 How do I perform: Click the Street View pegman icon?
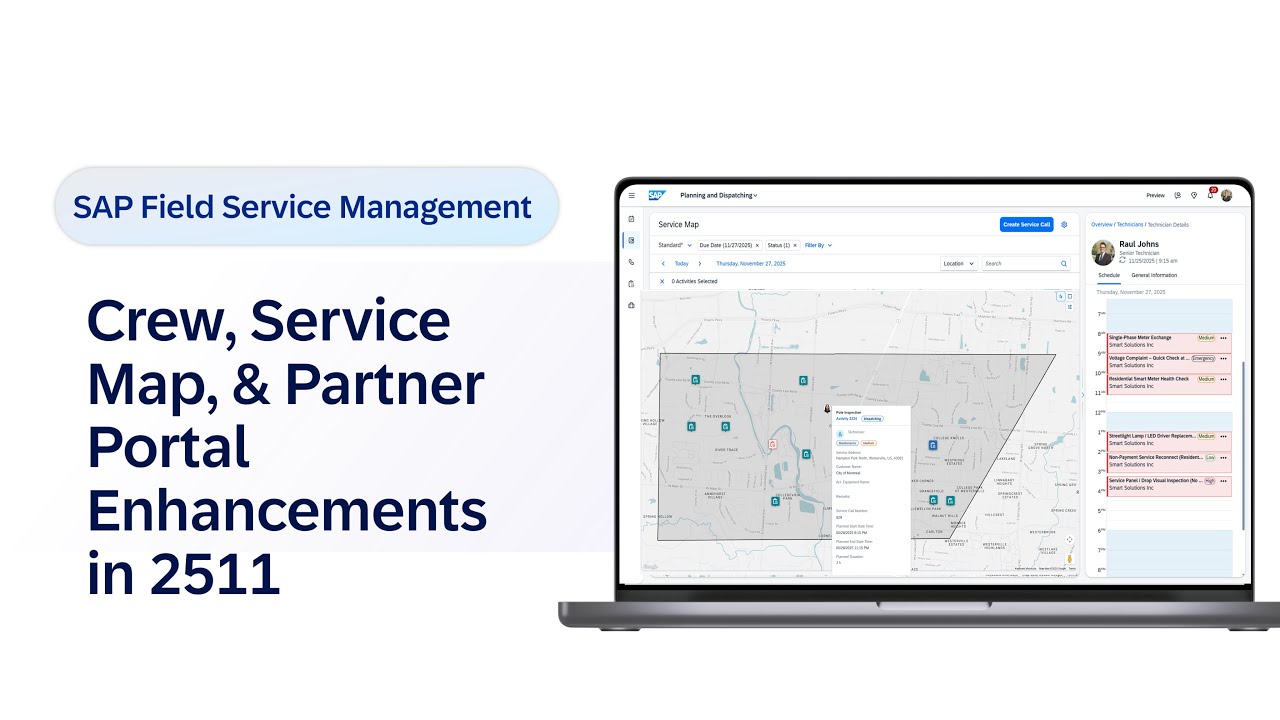[1069, 558]
